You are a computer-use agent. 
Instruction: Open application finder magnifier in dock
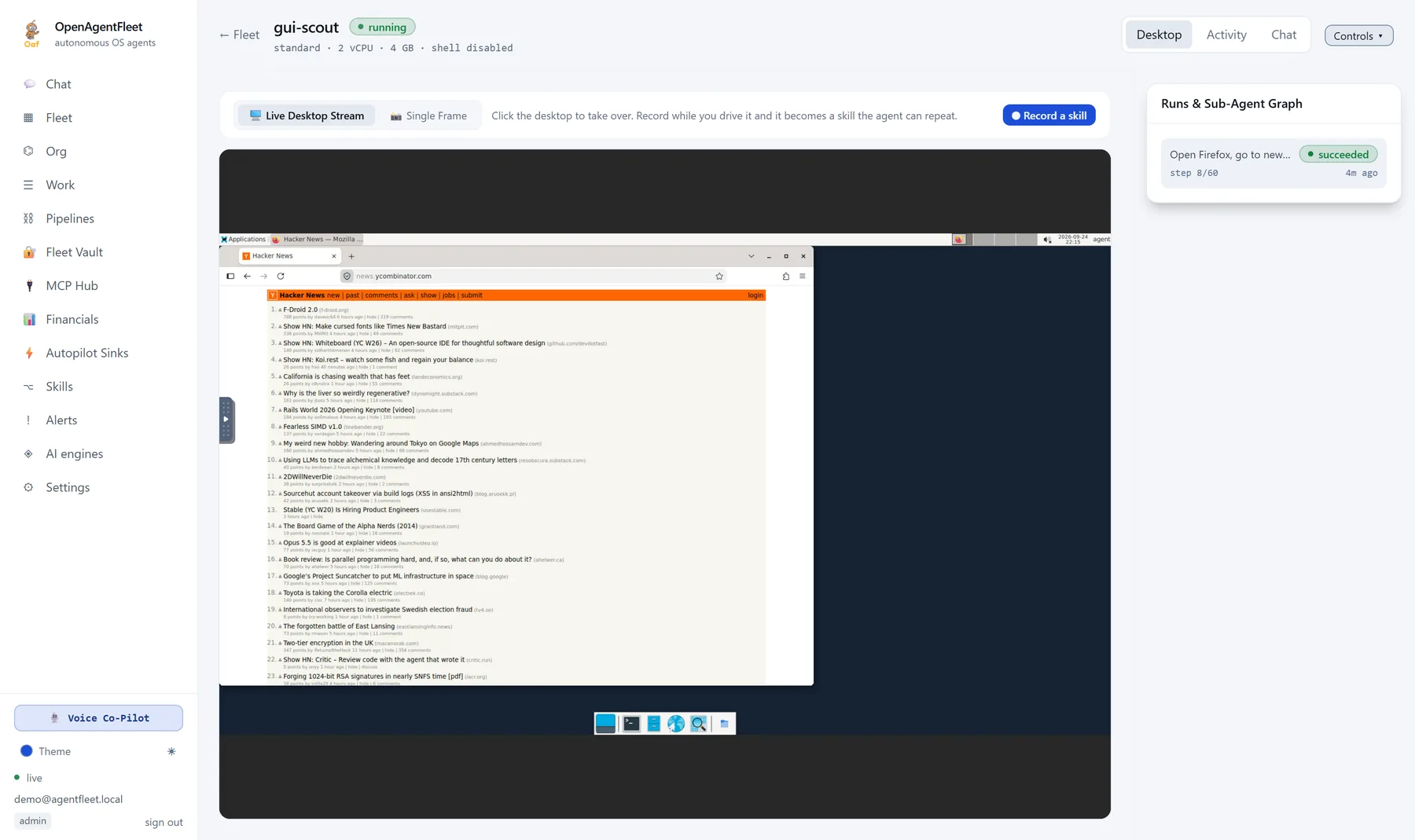698,724
